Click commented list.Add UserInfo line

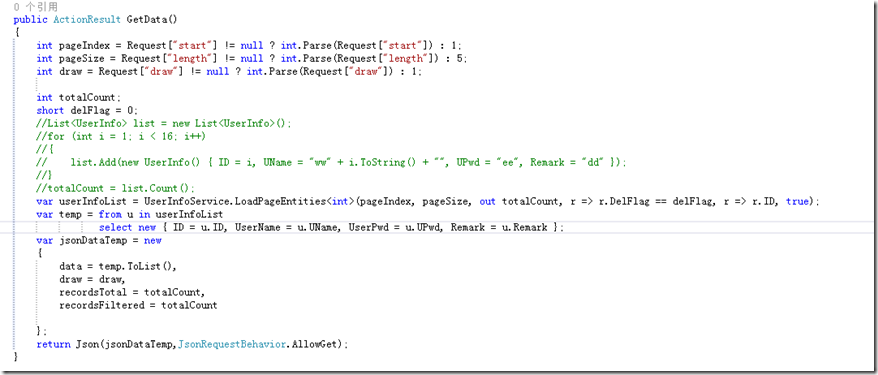[x=331, y=162]
